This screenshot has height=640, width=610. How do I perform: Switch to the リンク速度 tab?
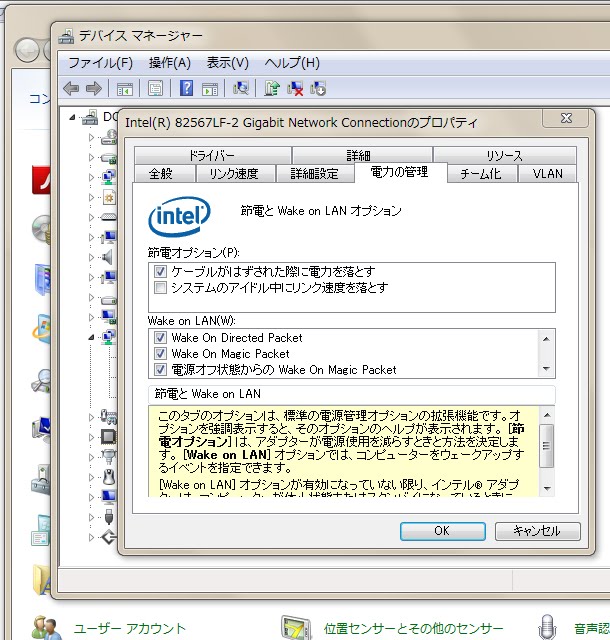[x=235, y=173]
